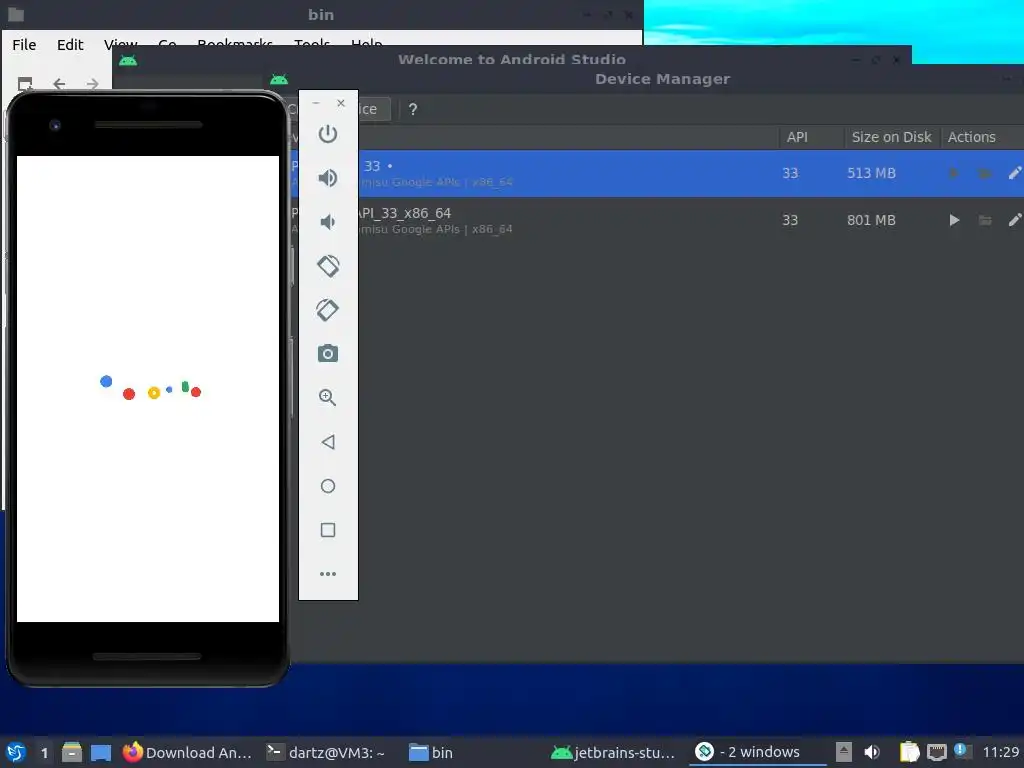Image resolution: width=1024 pixels, height=768 pixels.
Task: Select the 513 MB size cell
Action: click(871, 173)
